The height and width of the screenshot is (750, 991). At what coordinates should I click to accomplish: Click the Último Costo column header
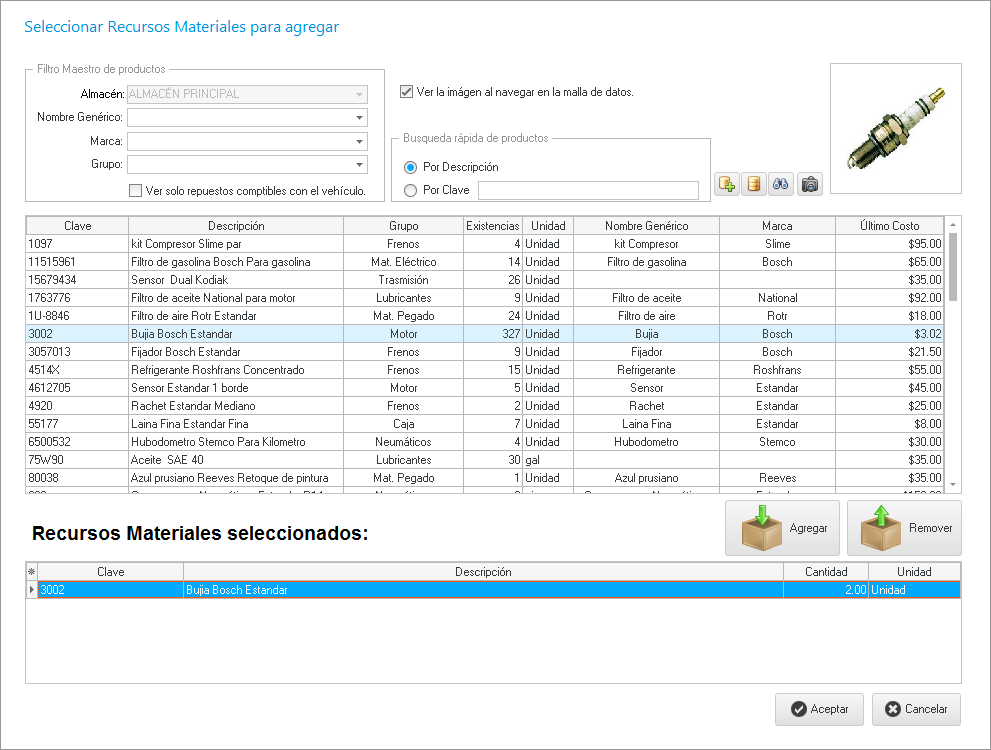coord(889,226)
